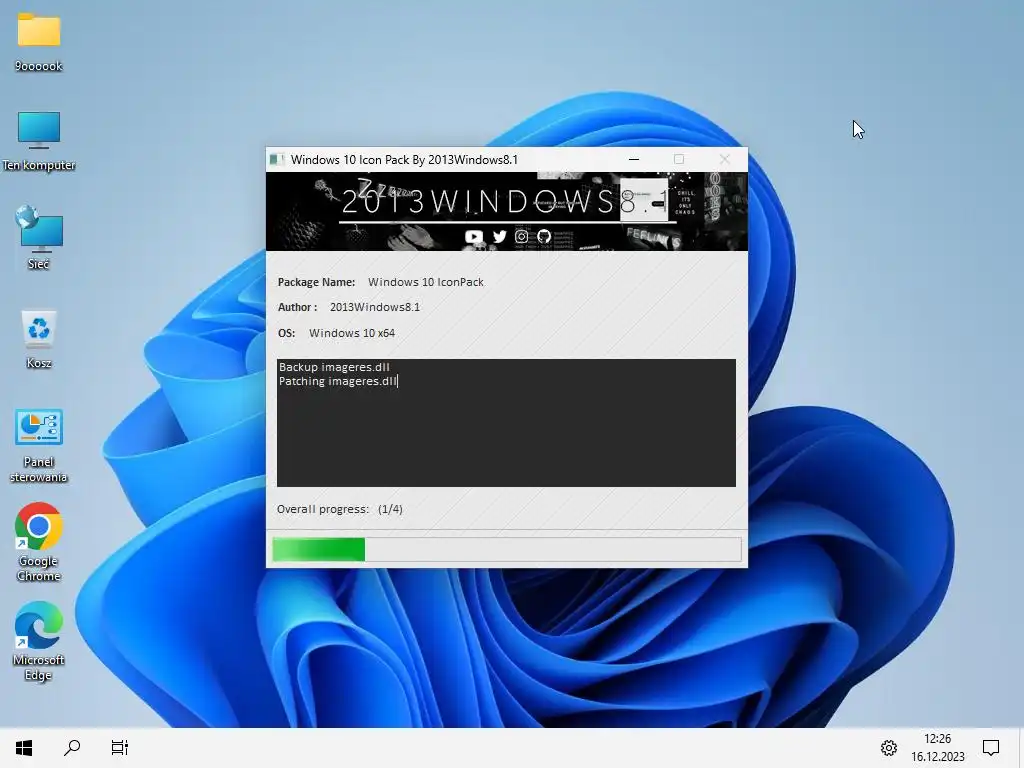Click the 2013WINDOWS8.1 banner image
This screenshot has height=768, width=1024.
507,211
